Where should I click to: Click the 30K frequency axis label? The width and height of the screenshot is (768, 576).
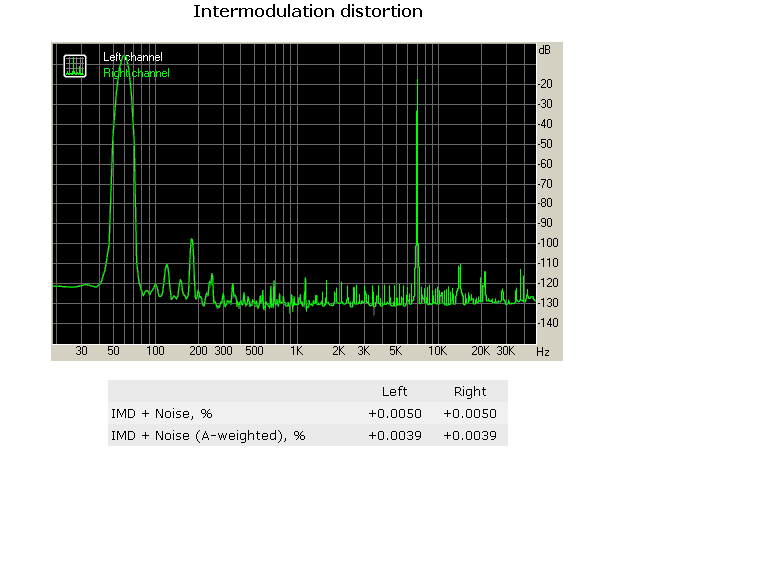[x=505, y=351]
